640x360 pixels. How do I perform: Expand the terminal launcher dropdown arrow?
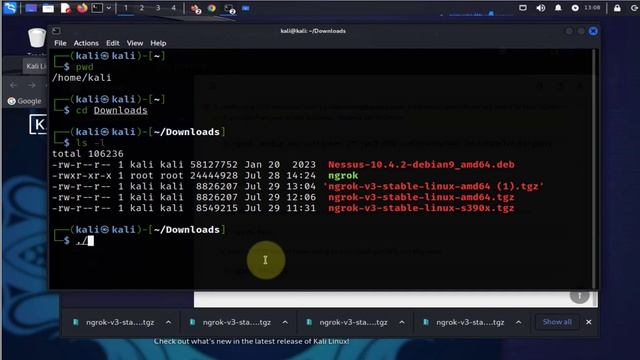point(109,8)
